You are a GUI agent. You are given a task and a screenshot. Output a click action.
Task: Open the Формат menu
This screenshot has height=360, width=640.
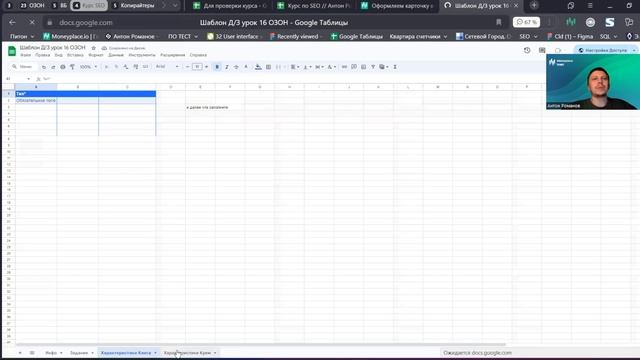coord(96,55)
